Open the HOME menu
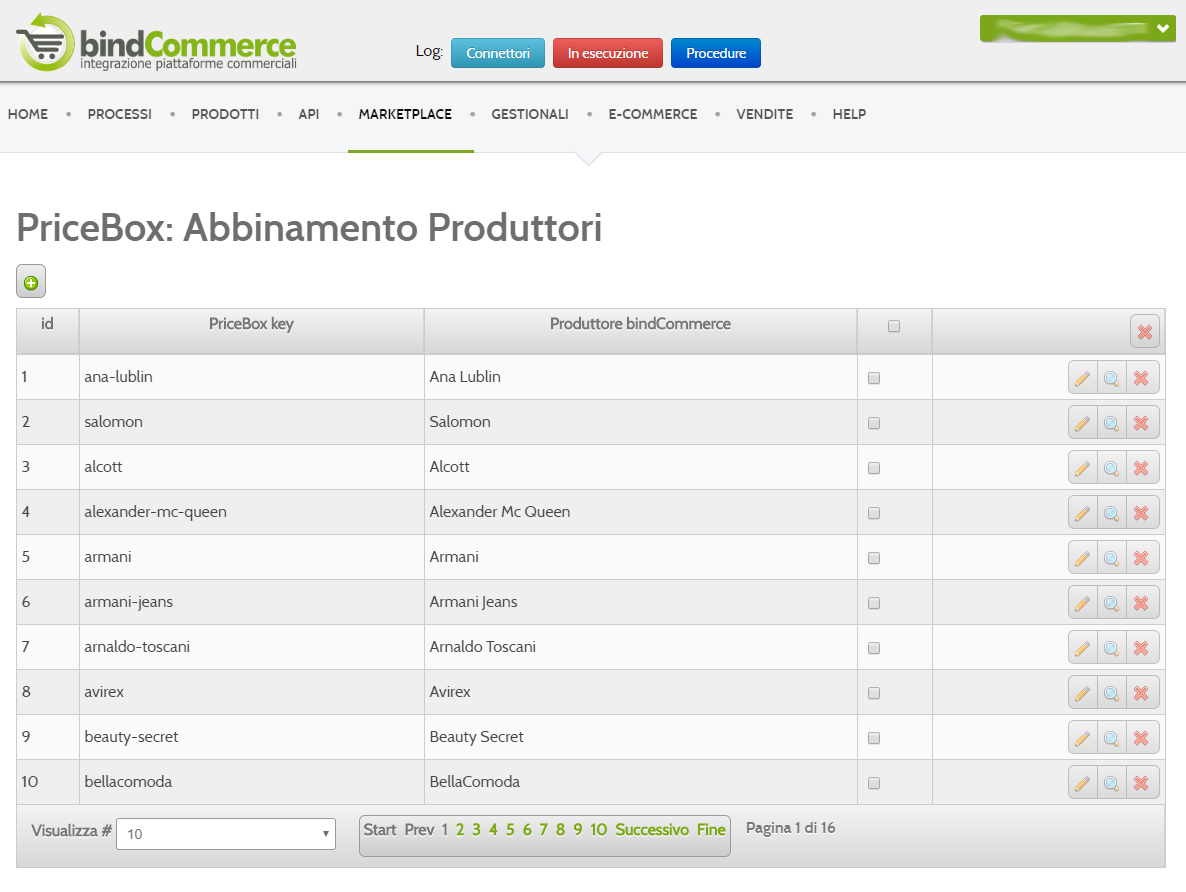This screenshot has height=892, width=1186. 28,114
